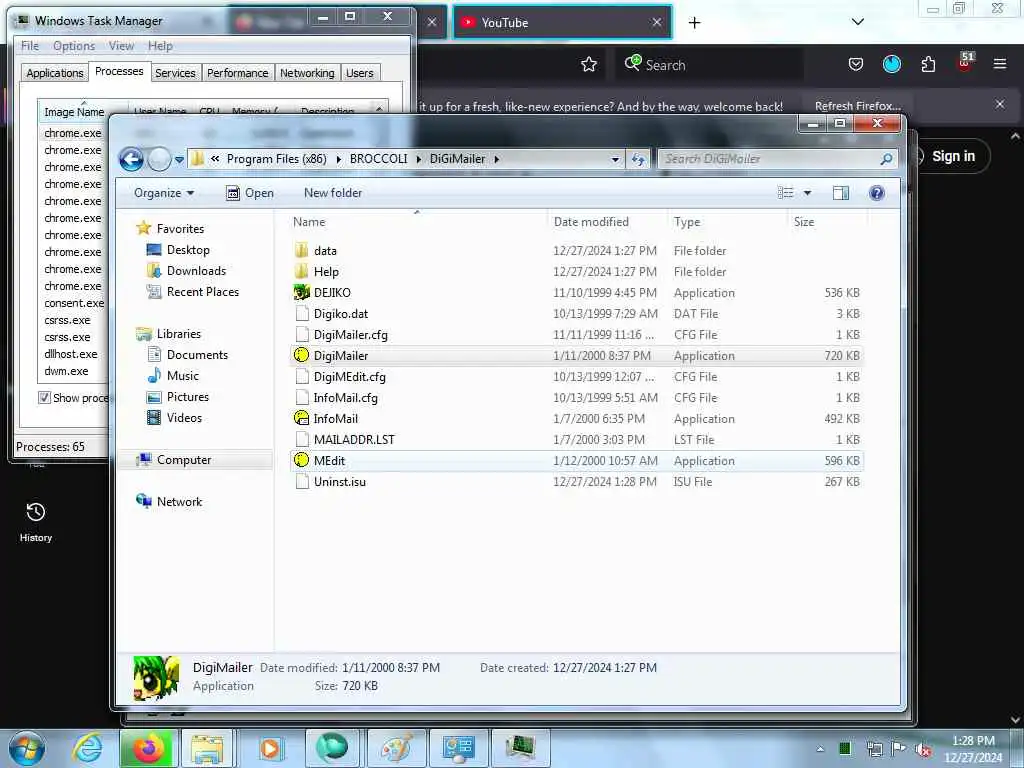1024x768 pixels.
Task: Expand arrow after DiGiMailer breadcrumb
Action: (496, 159)
